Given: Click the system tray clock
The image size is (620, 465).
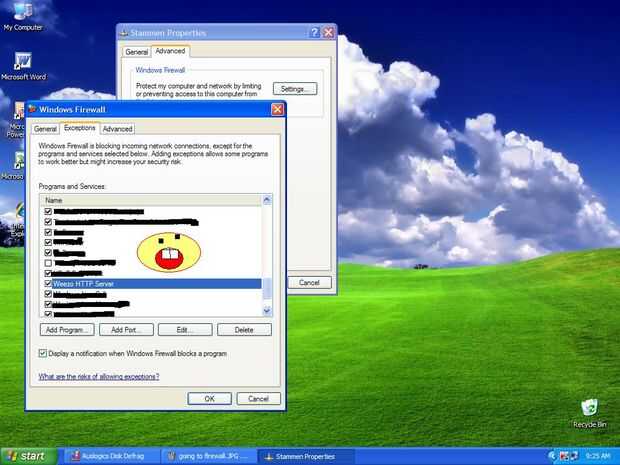Looking at the screenshot, I should tap(597, 456).
